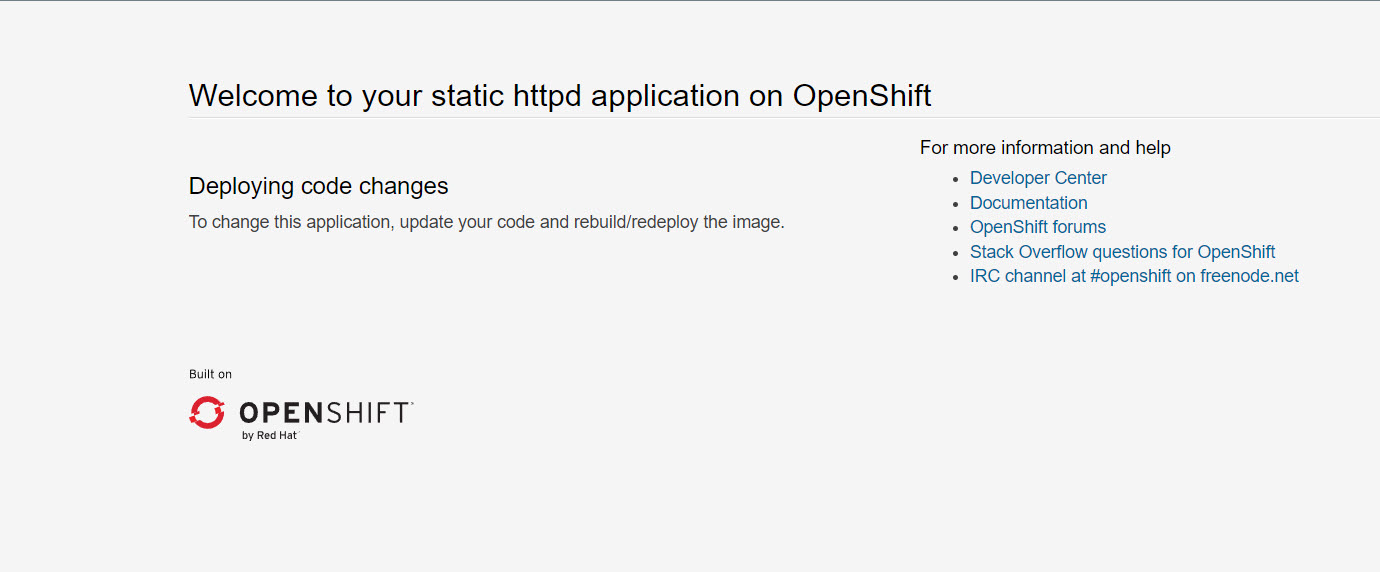Click the bullet before IRC channel
Screen dimensions: 1380x572
point(956,277)
